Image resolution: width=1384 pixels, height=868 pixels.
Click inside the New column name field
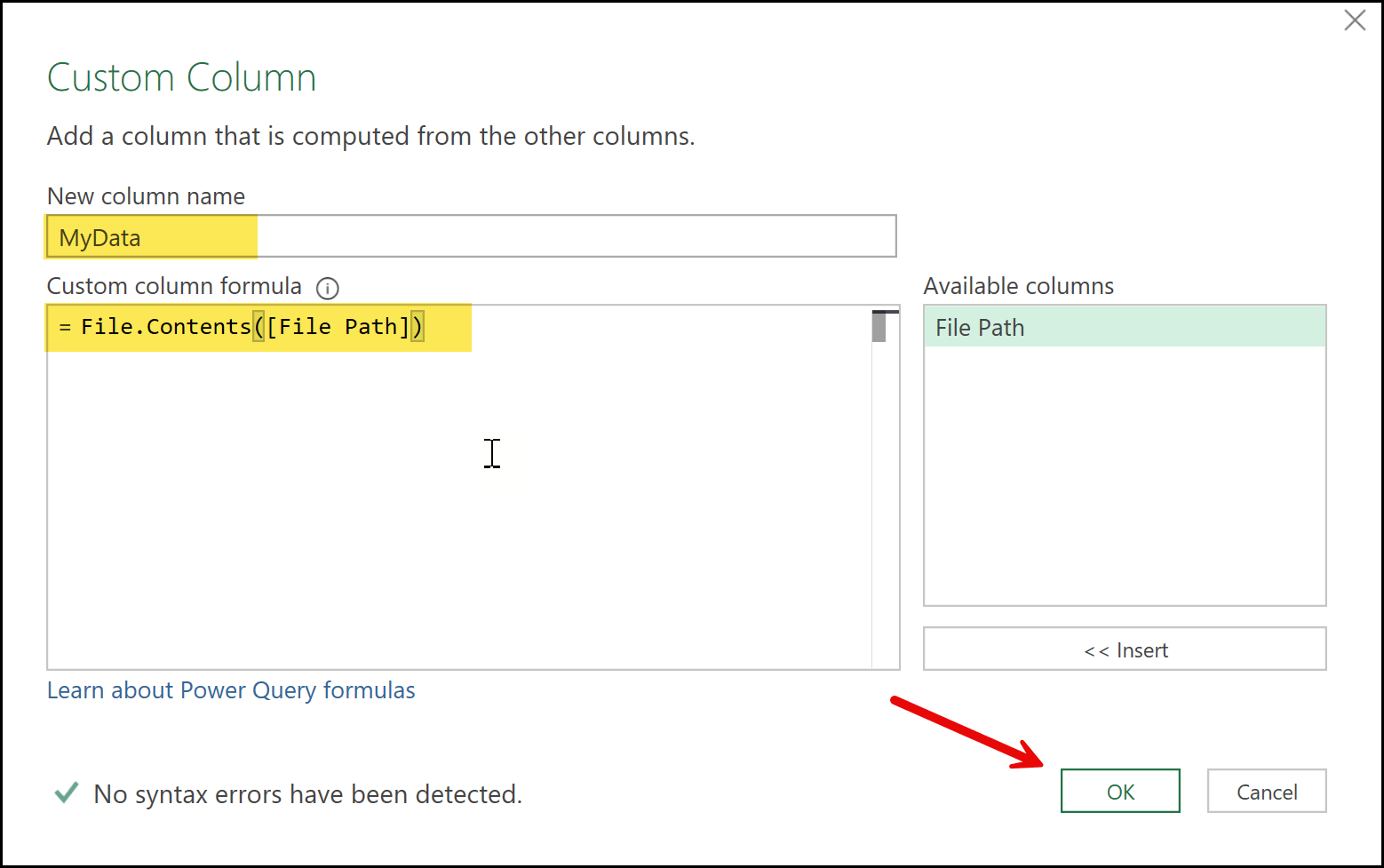[569, 237]
